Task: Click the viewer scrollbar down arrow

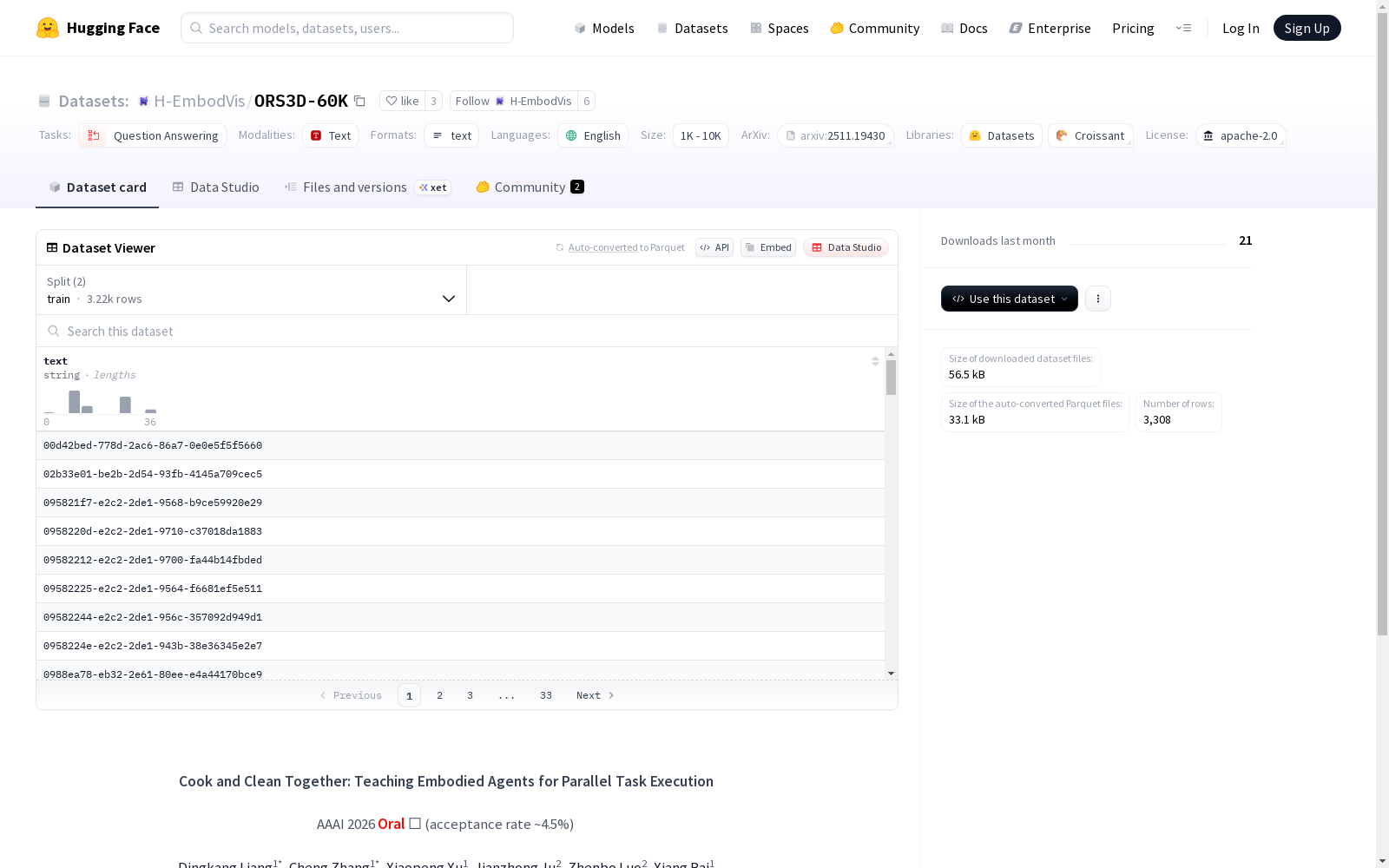Action: [891, 674]
